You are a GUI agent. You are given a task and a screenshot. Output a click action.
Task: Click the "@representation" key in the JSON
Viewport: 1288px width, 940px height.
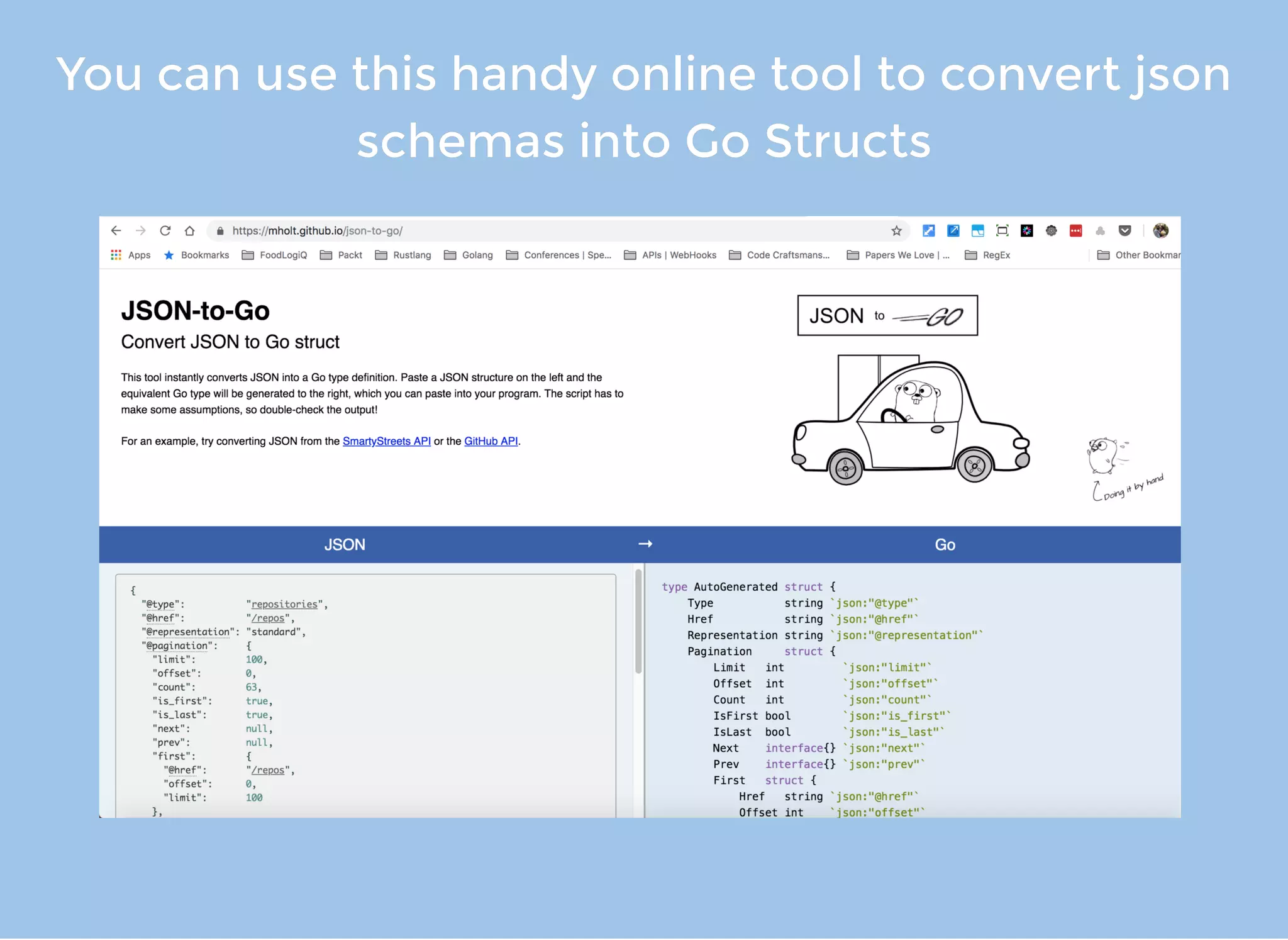[188, 632]
